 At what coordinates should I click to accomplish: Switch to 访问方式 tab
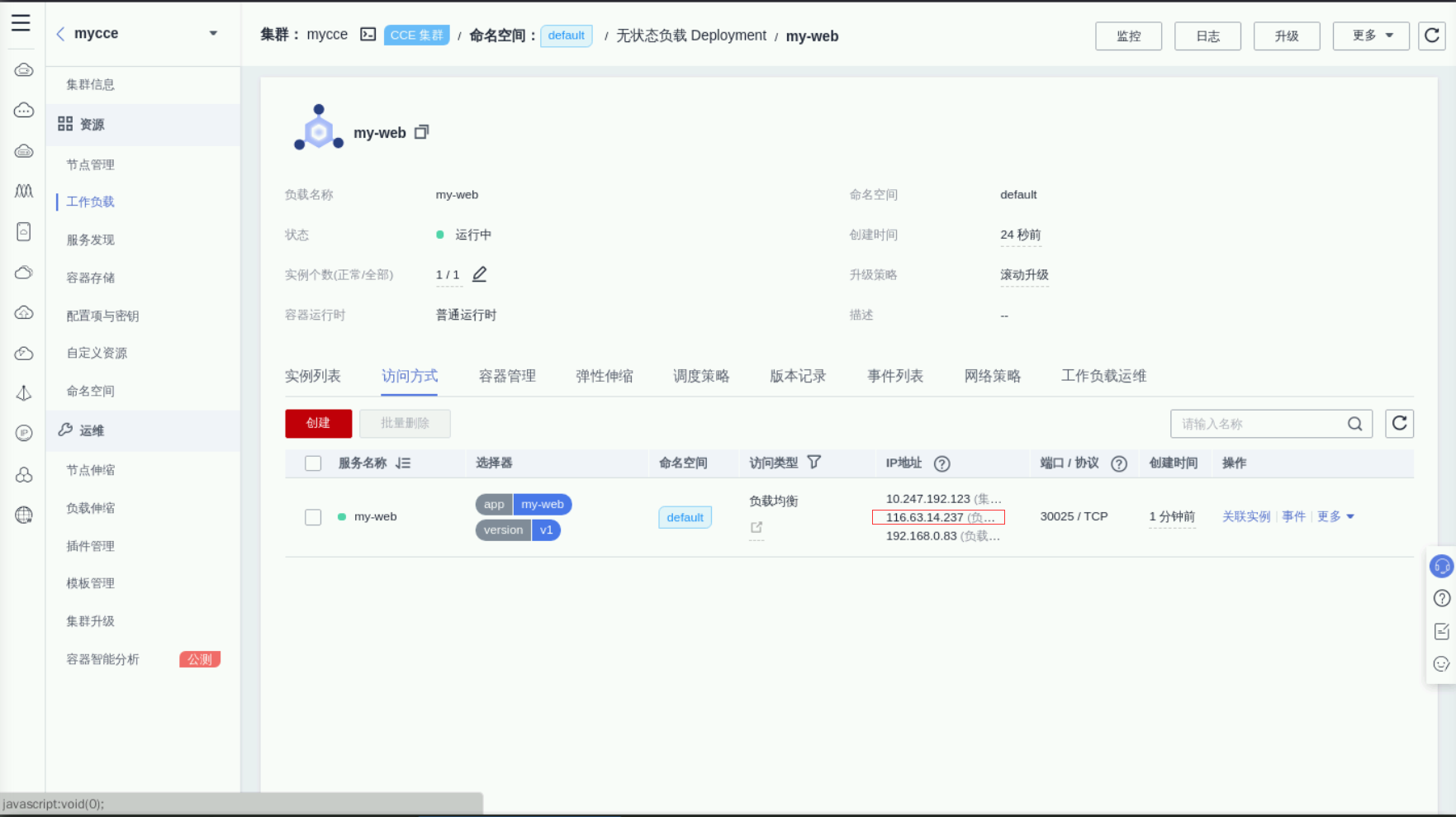click(x=410, y=377)
